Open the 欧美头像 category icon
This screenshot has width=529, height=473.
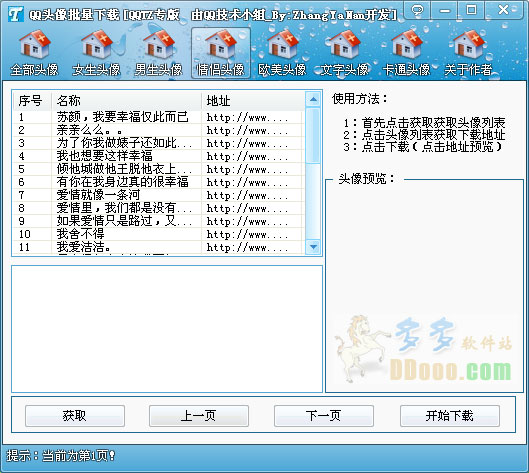pyautogui.click(x=282, y=53)
